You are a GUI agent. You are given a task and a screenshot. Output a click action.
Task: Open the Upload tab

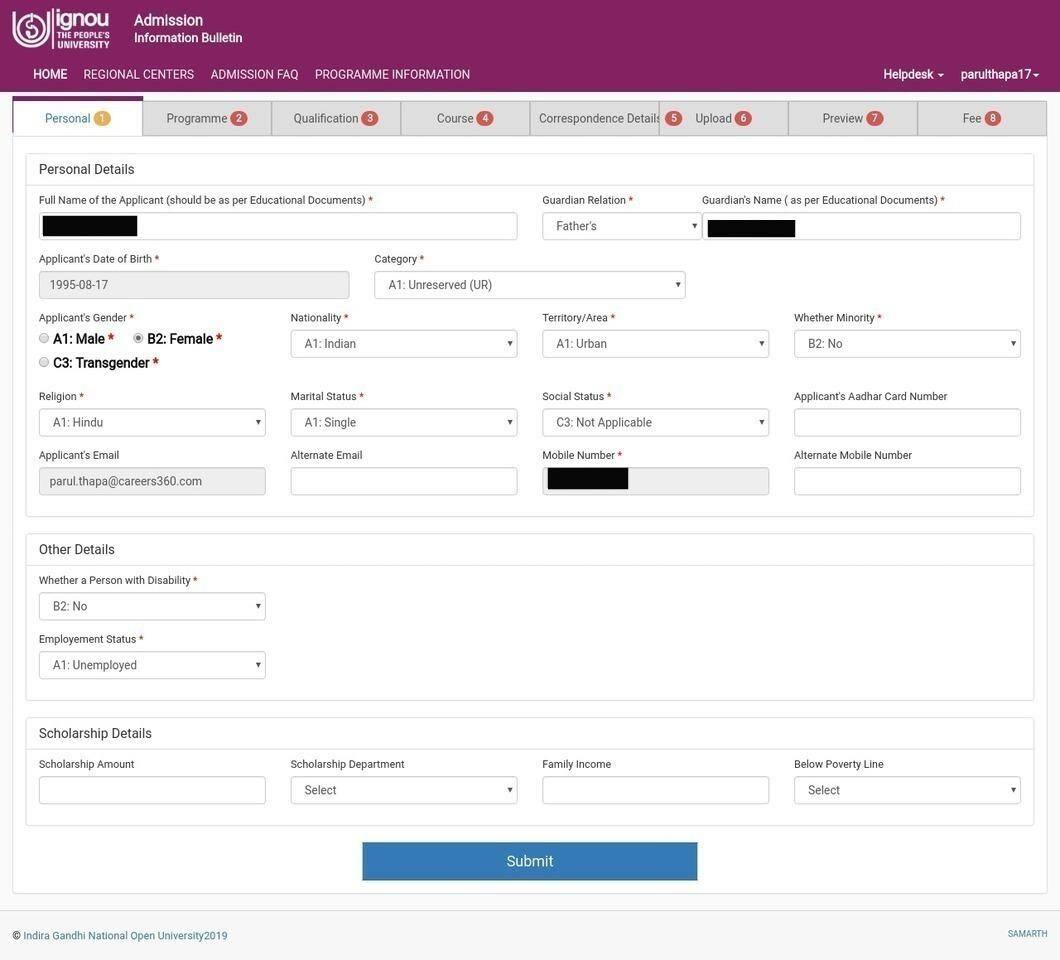722,119
